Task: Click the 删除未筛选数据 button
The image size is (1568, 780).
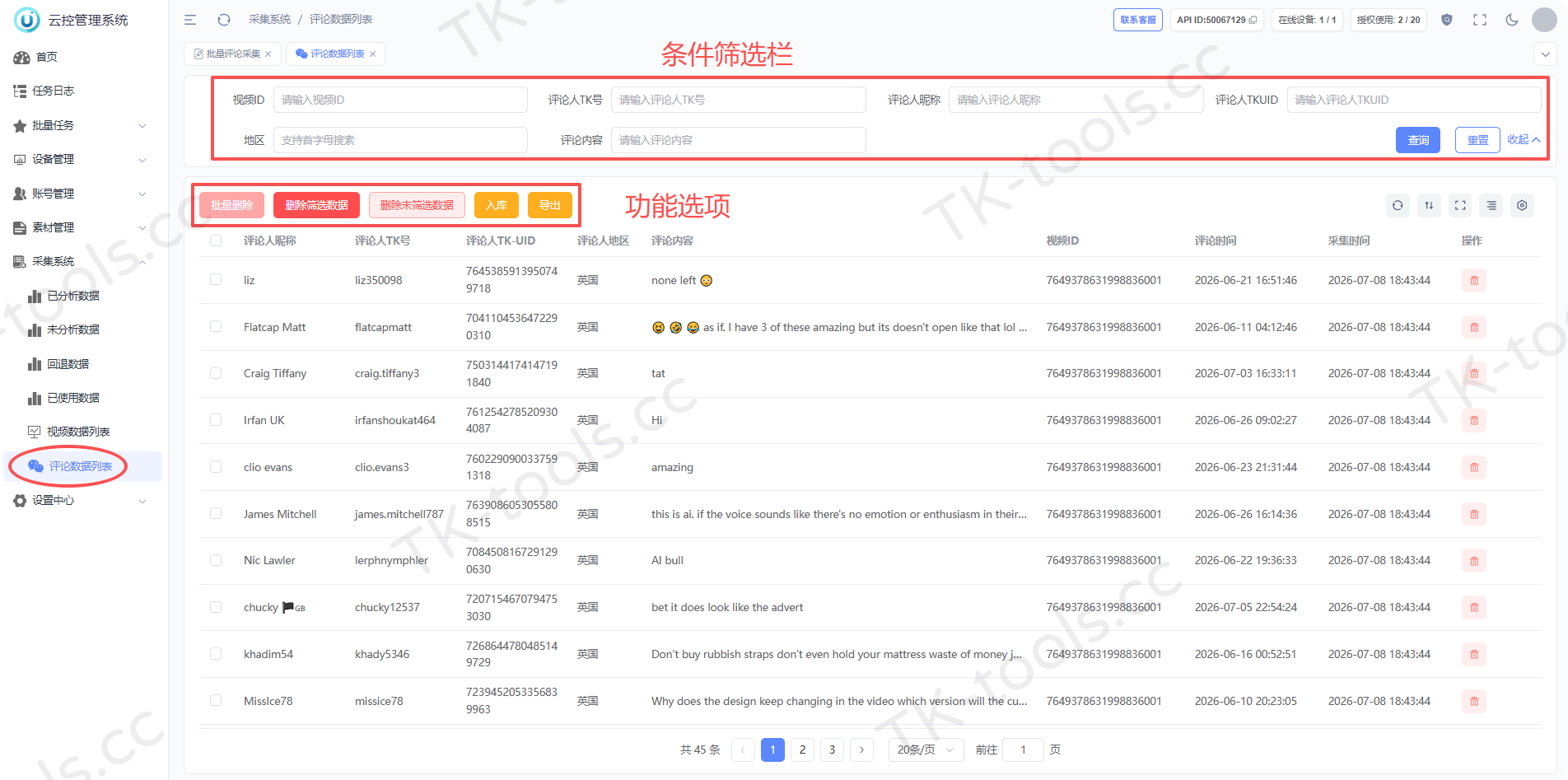Action: point(417,205)
